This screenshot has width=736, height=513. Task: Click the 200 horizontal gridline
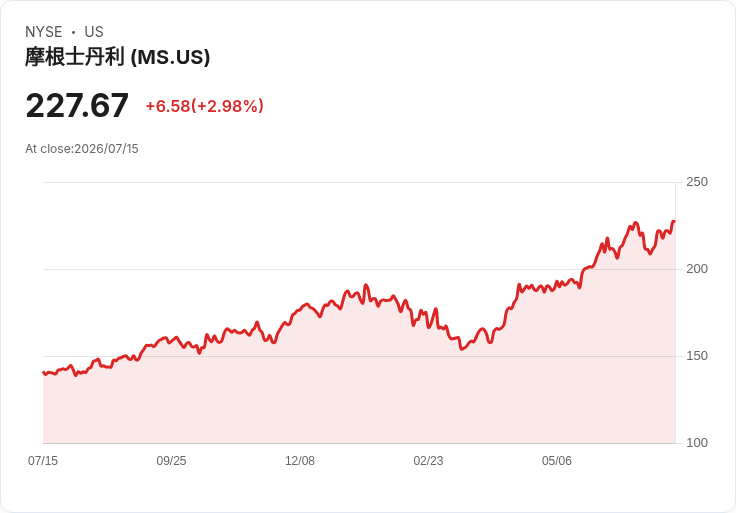point(359,269)
